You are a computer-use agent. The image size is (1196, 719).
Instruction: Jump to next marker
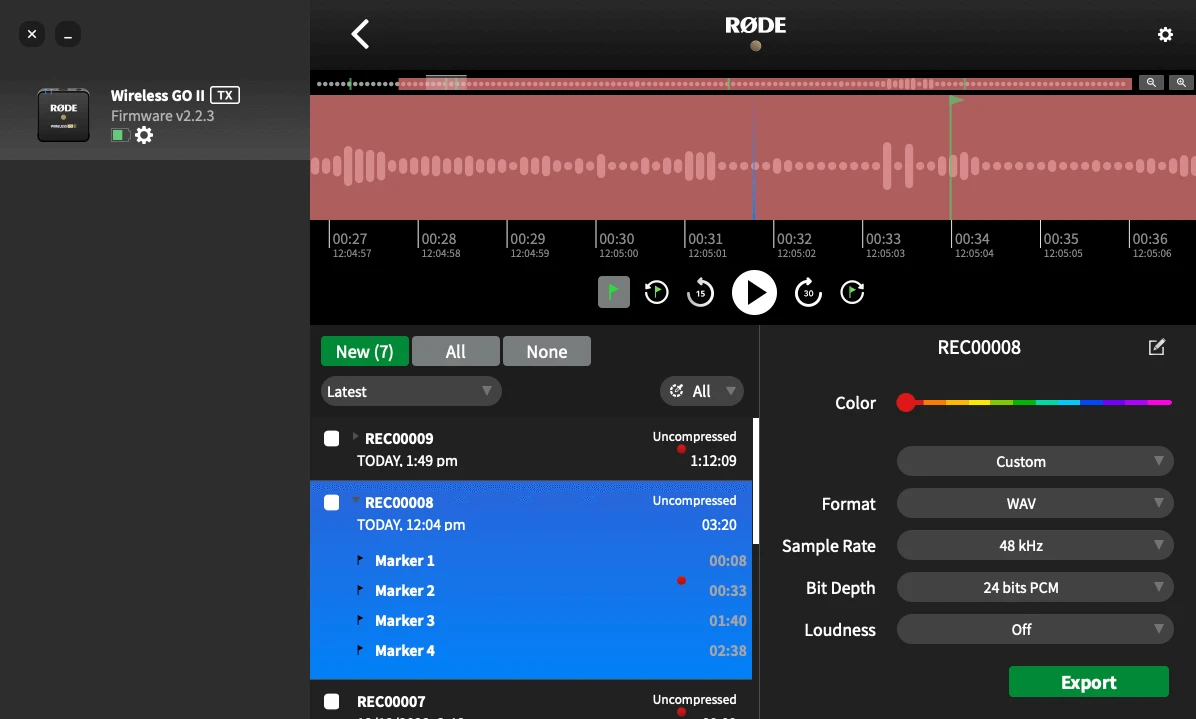point(852,292)
